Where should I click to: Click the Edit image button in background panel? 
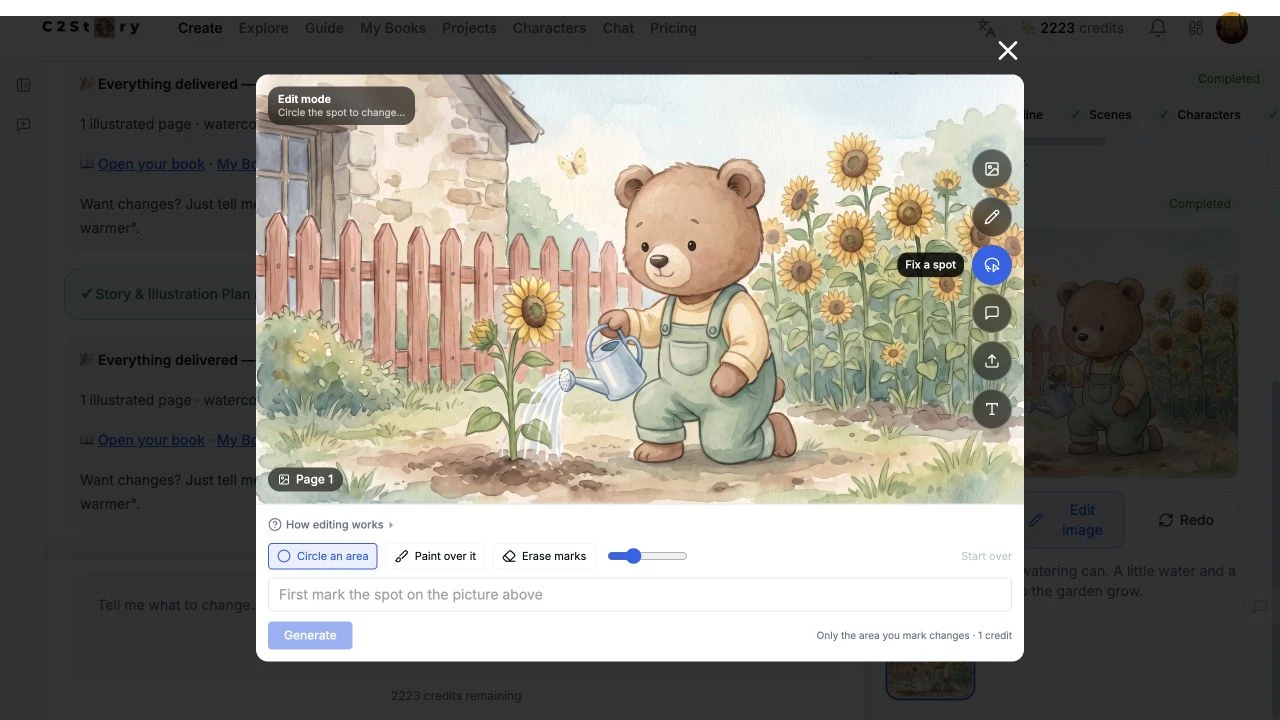pos(1072,520)
